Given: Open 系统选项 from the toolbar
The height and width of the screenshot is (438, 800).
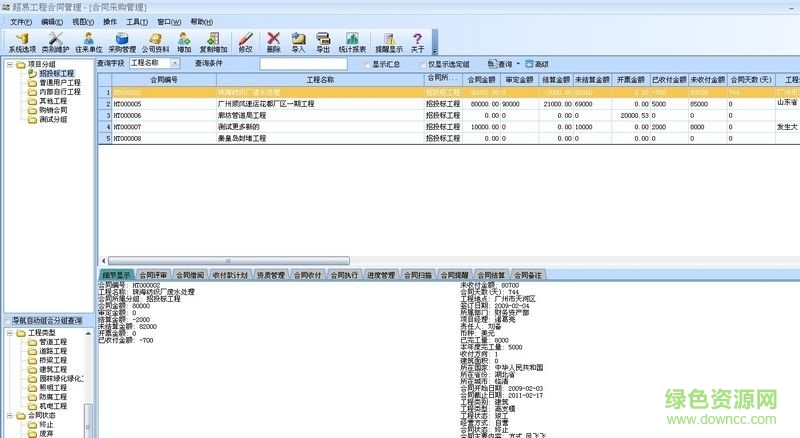Looking at the screenshot, I should tap(21, 41).
